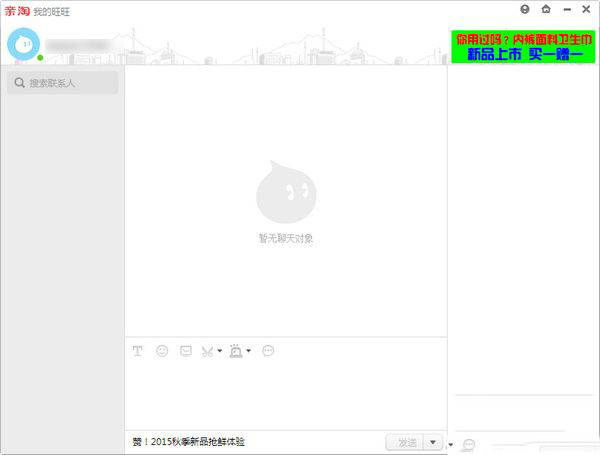Open the 2015秋季新品抢鲜体验 promo link
This screenshot has width=600, height=455.
[189, 442]
